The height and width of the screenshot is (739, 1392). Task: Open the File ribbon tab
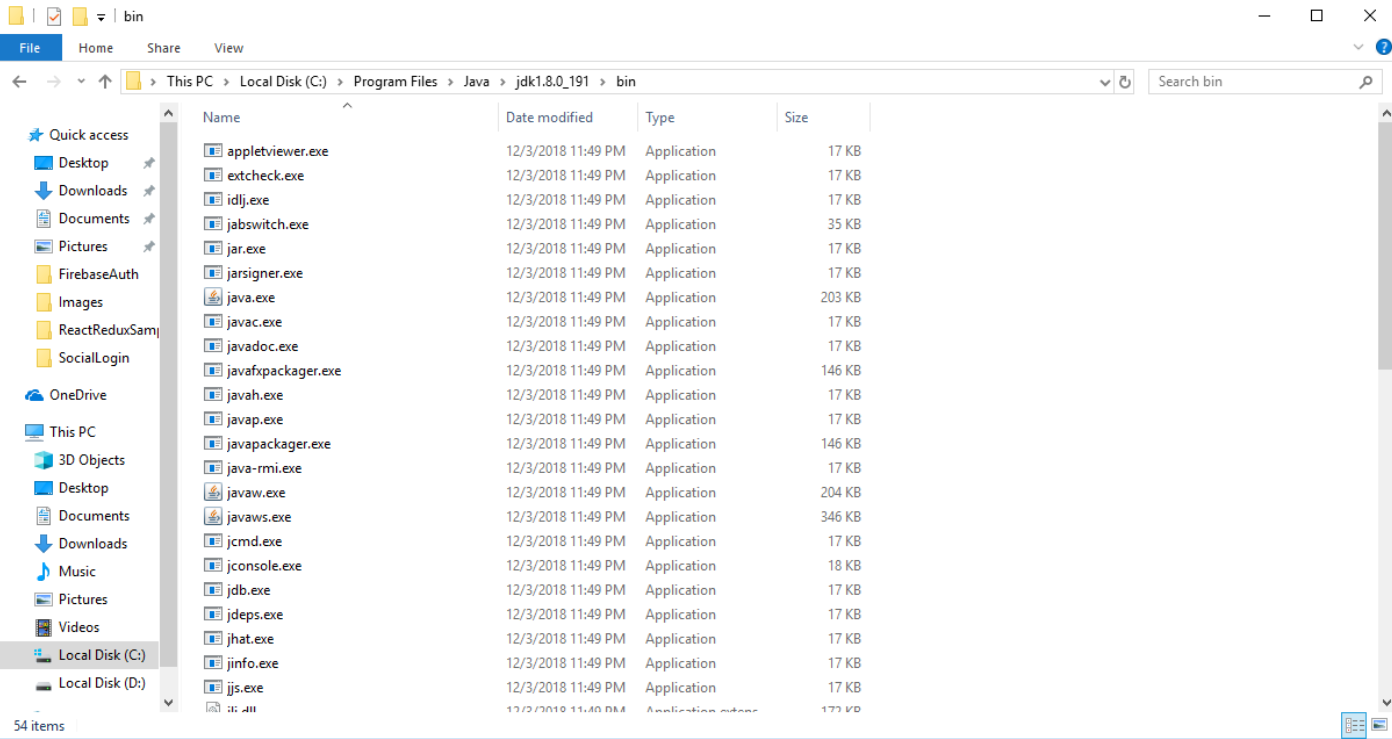pos(30,48)
